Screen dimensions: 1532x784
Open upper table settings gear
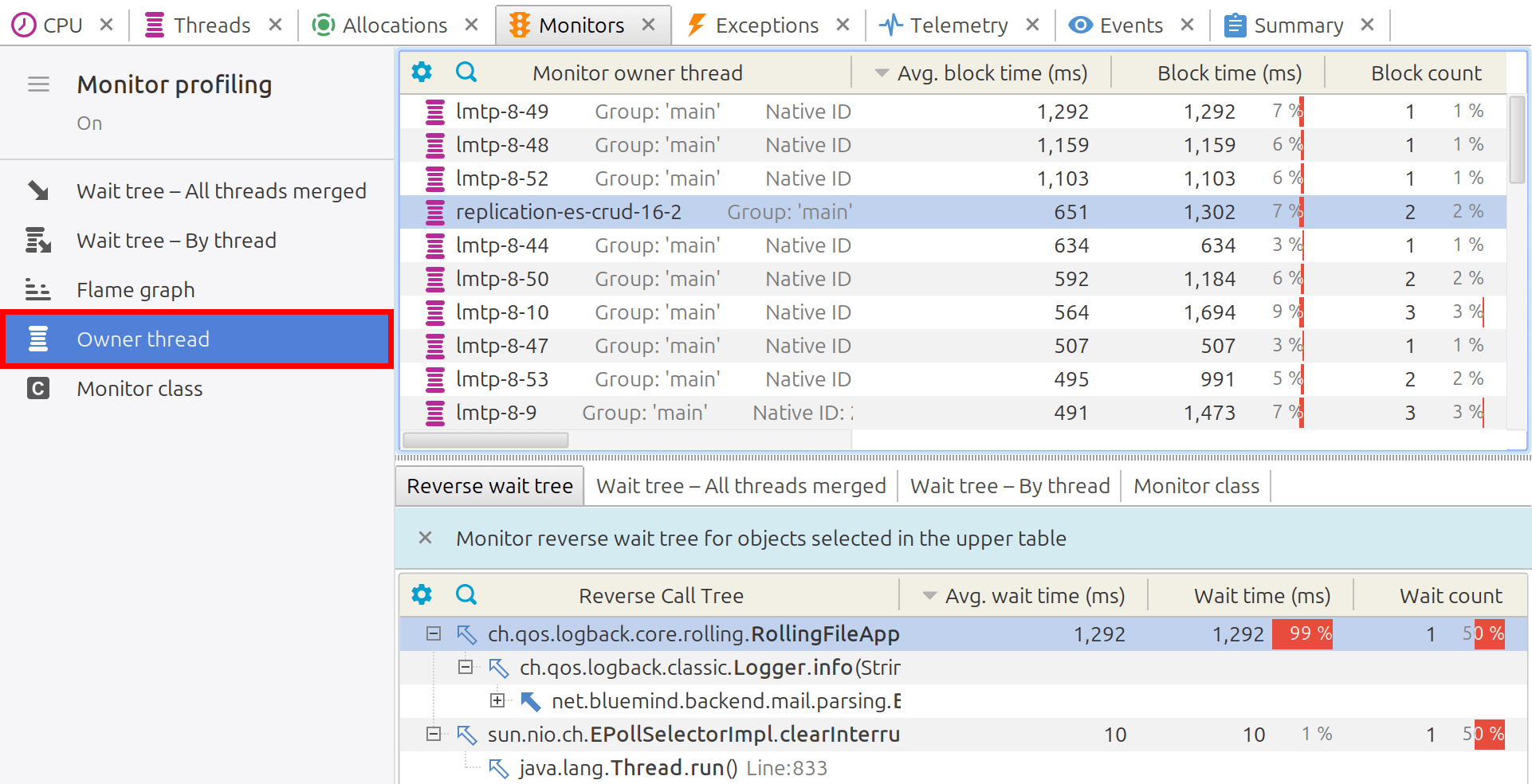[422, 73]
